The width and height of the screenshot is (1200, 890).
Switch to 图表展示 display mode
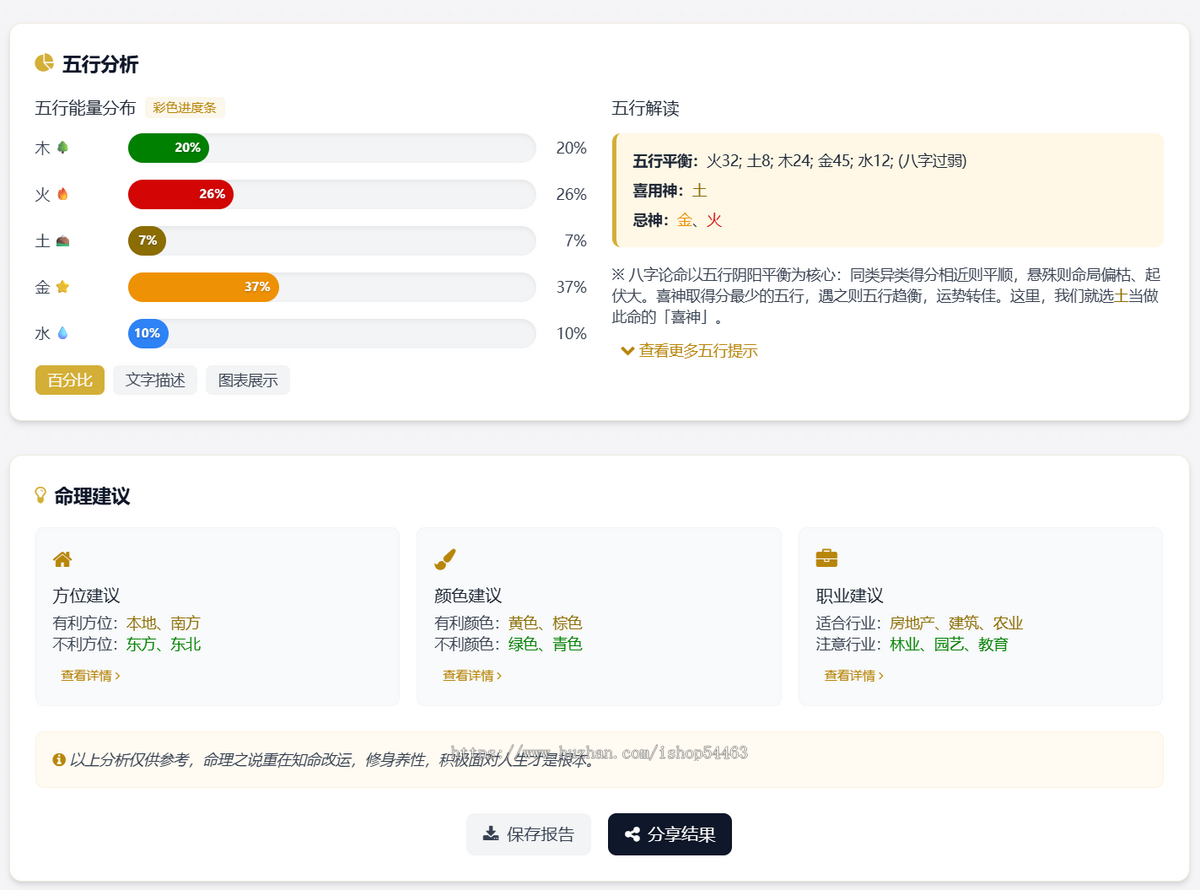click(248, 380)
